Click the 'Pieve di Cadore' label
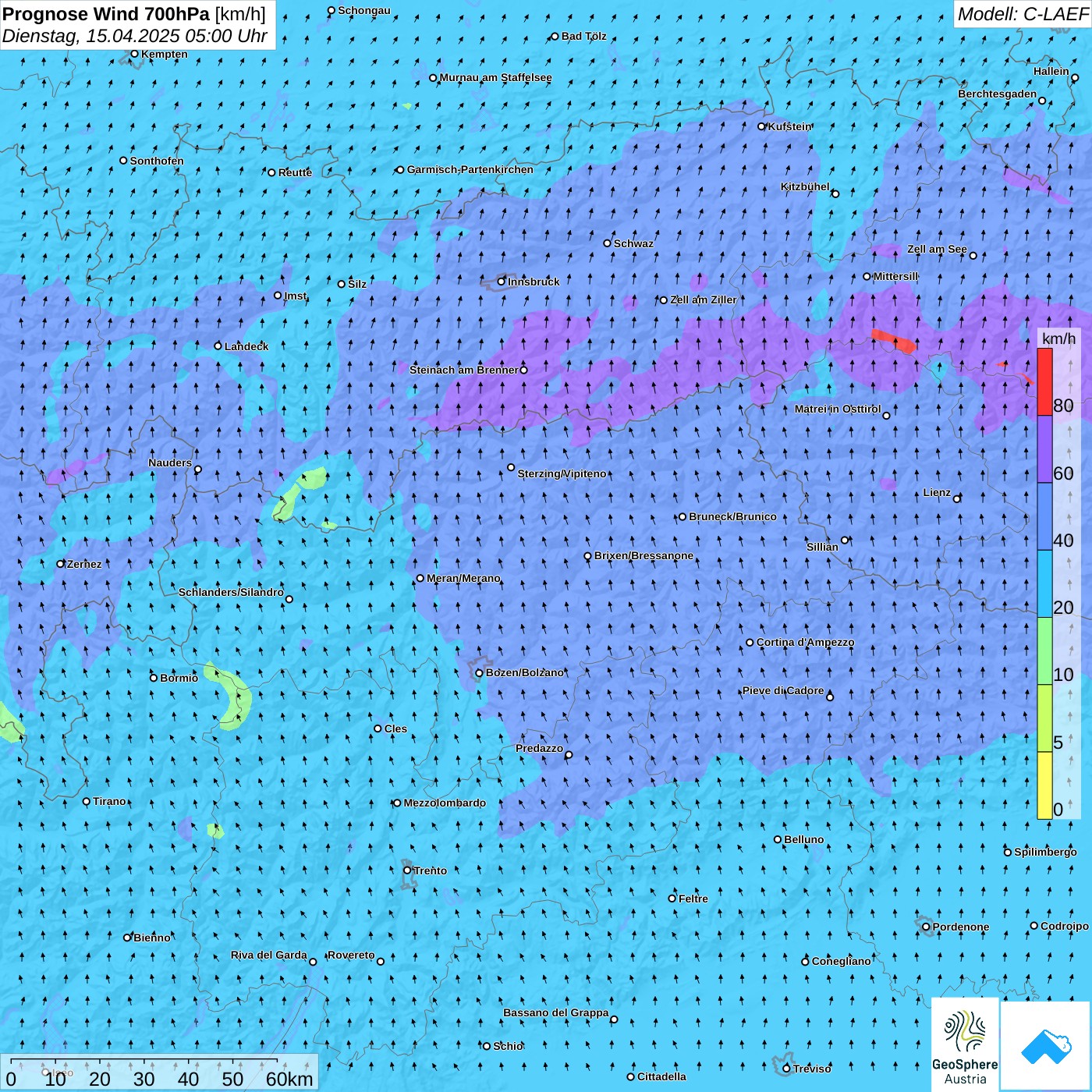 pyautogui.click(x=783, y=690)
